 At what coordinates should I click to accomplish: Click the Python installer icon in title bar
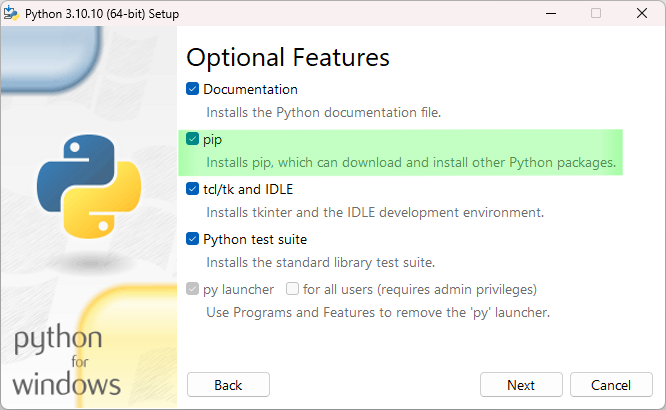point(11,13)
